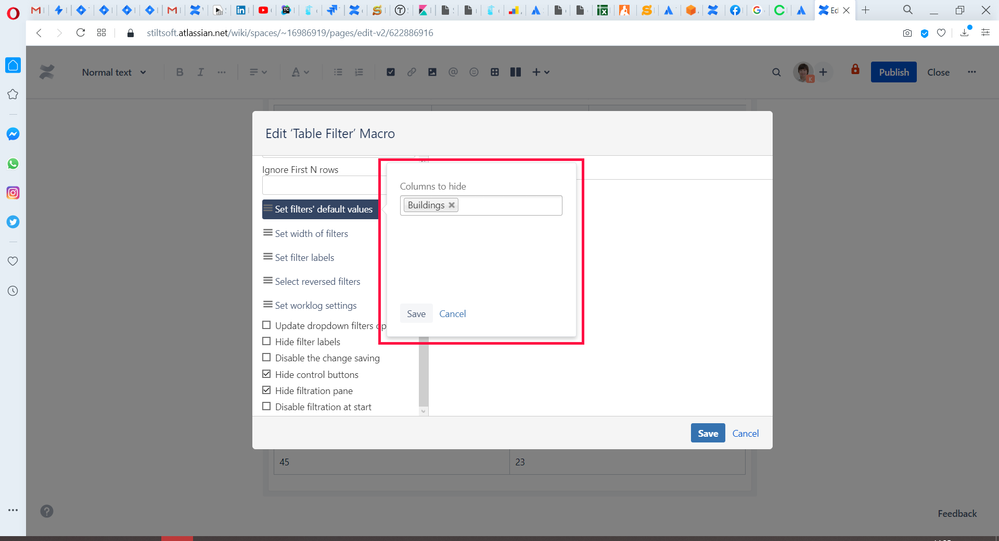
Task: Uncheck Hide filtration pane checkbox
Action: tap(266, 390)
